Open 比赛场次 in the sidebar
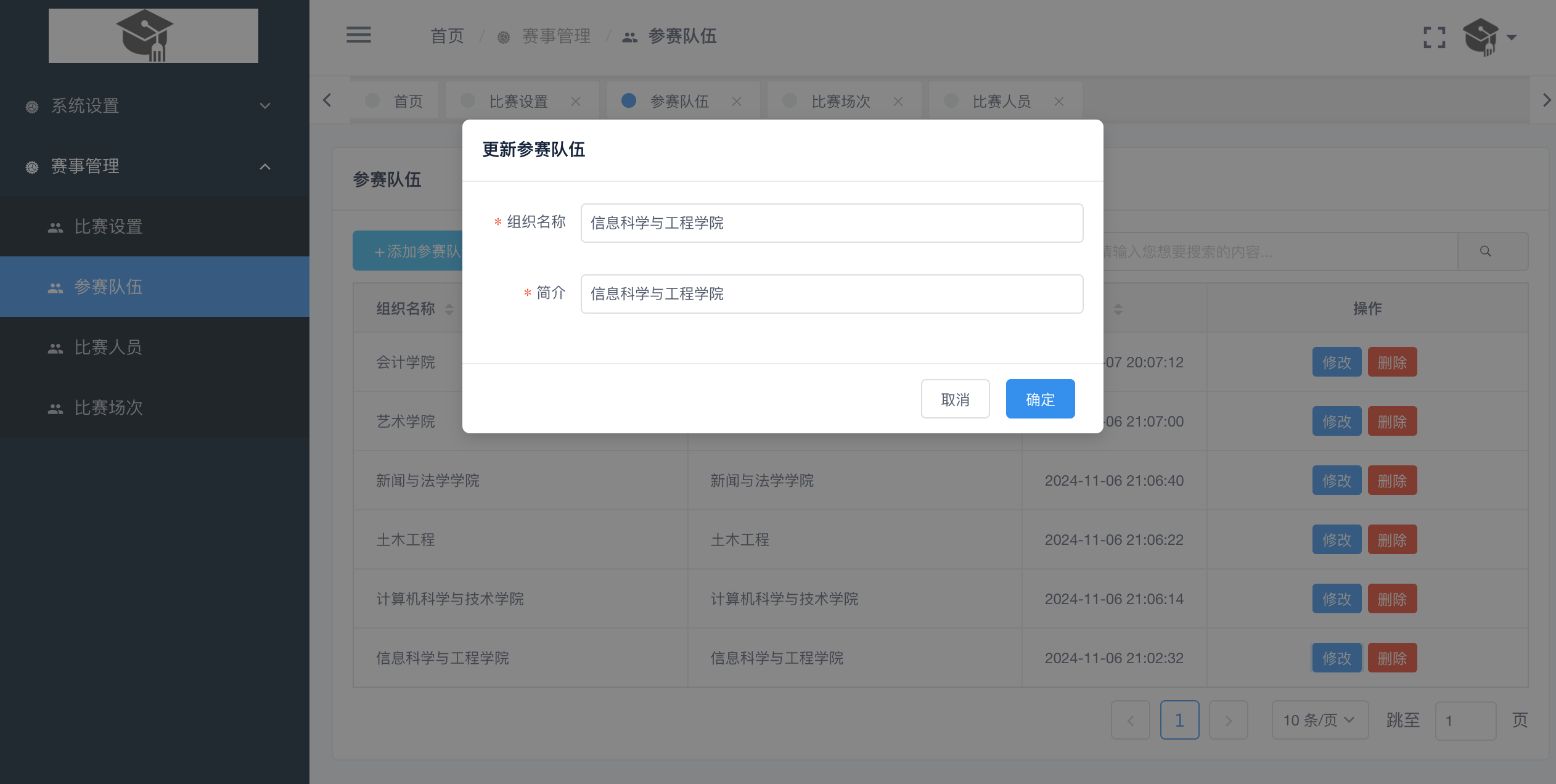Viewport: 1556px width, 784px height. point(154,407)
